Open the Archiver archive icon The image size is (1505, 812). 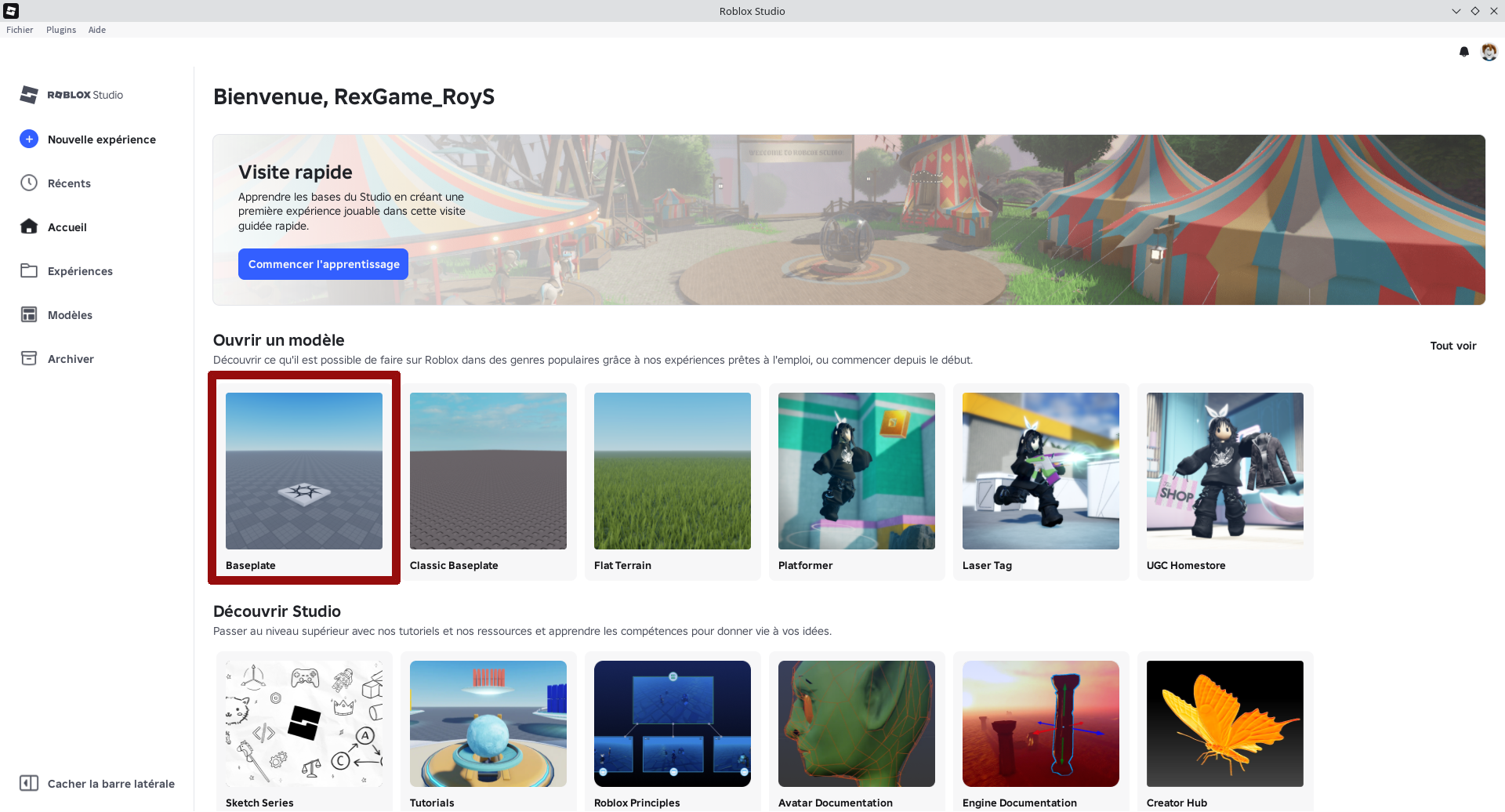[x=29, y=358]
